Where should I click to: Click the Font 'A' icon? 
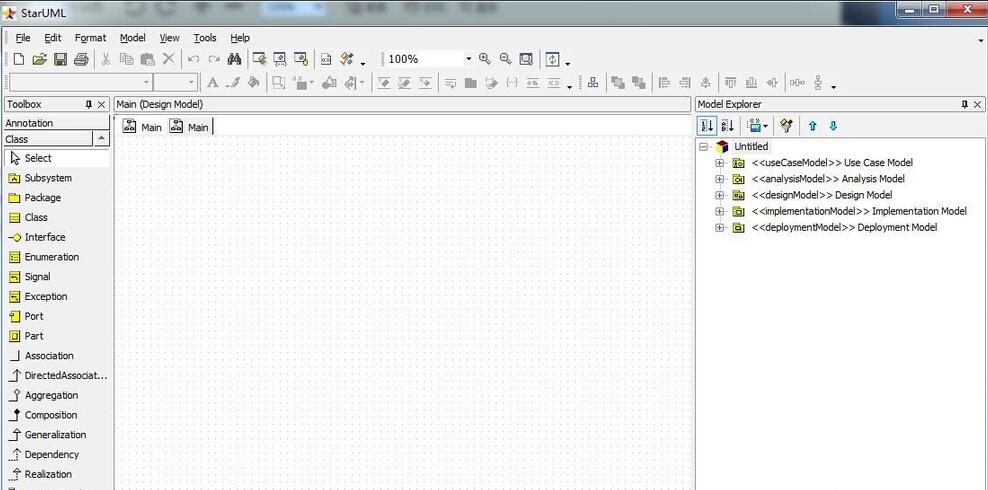tap(213, 83)
